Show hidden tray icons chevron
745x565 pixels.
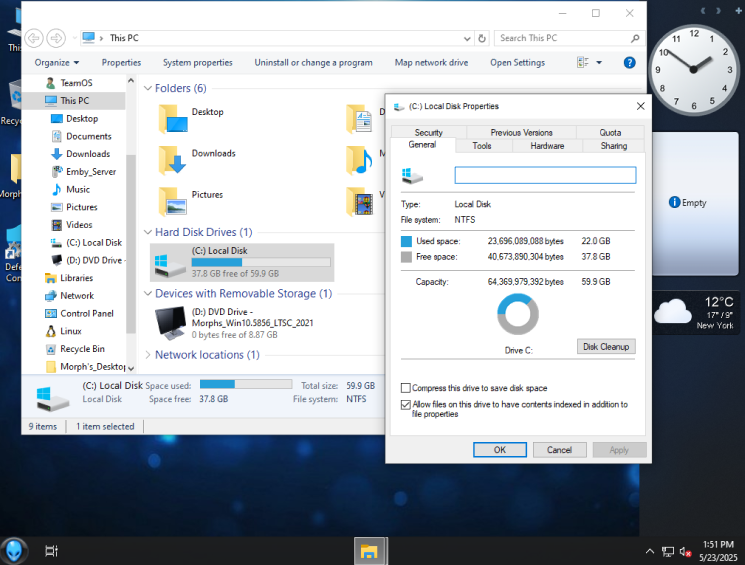click(x=649, y=552)
